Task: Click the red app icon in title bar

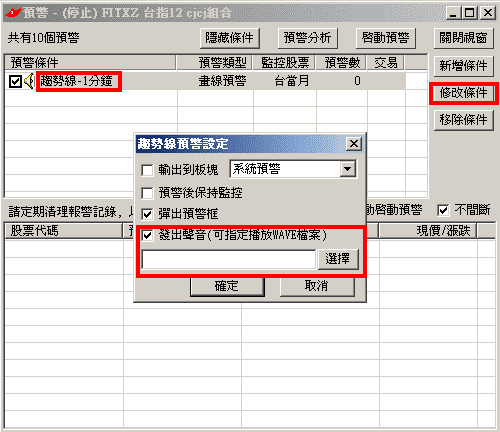Action: pos(13,13)
